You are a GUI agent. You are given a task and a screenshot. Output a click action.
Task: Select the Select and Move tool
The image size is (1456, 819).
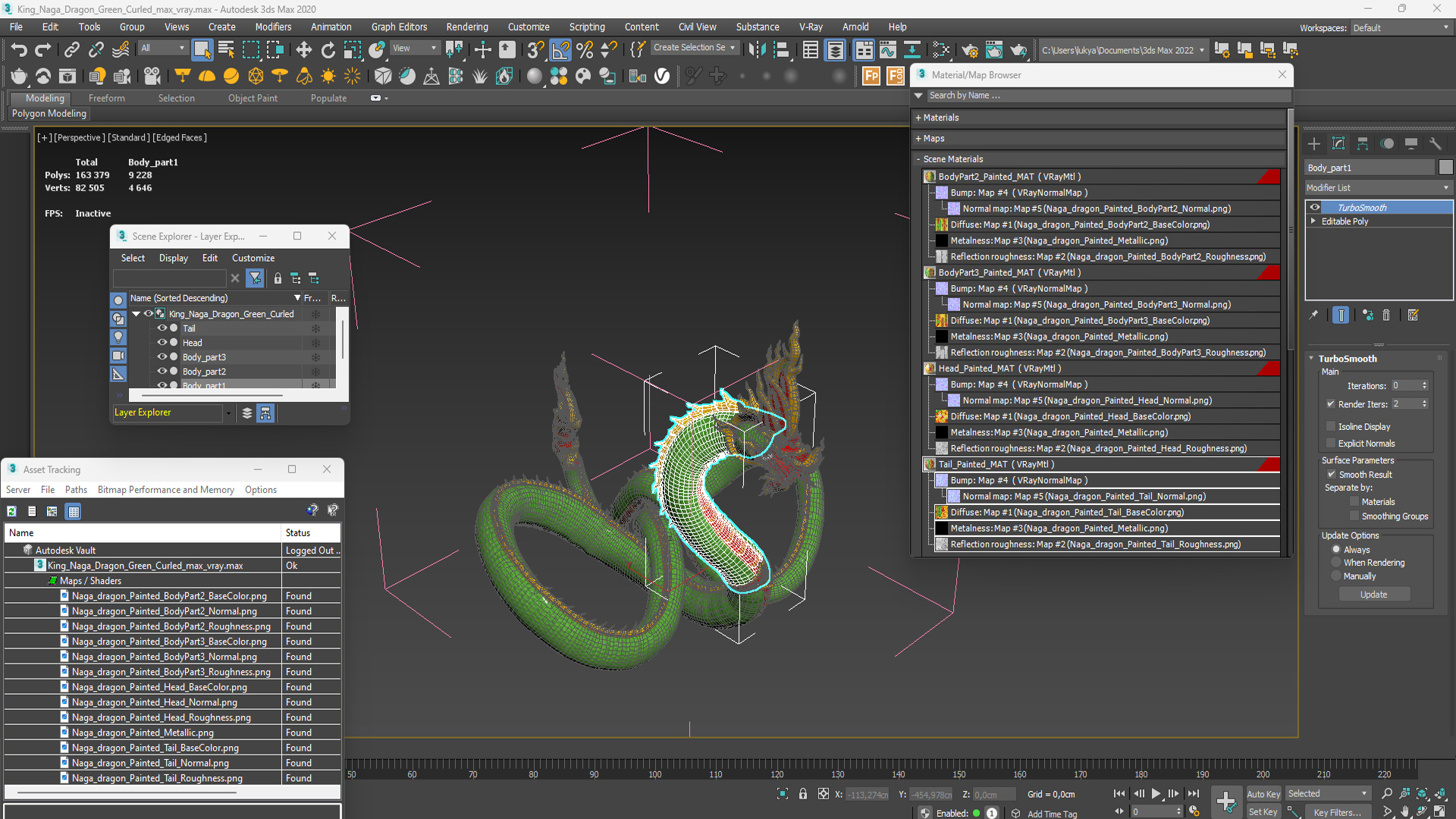[x=303, y=50]
